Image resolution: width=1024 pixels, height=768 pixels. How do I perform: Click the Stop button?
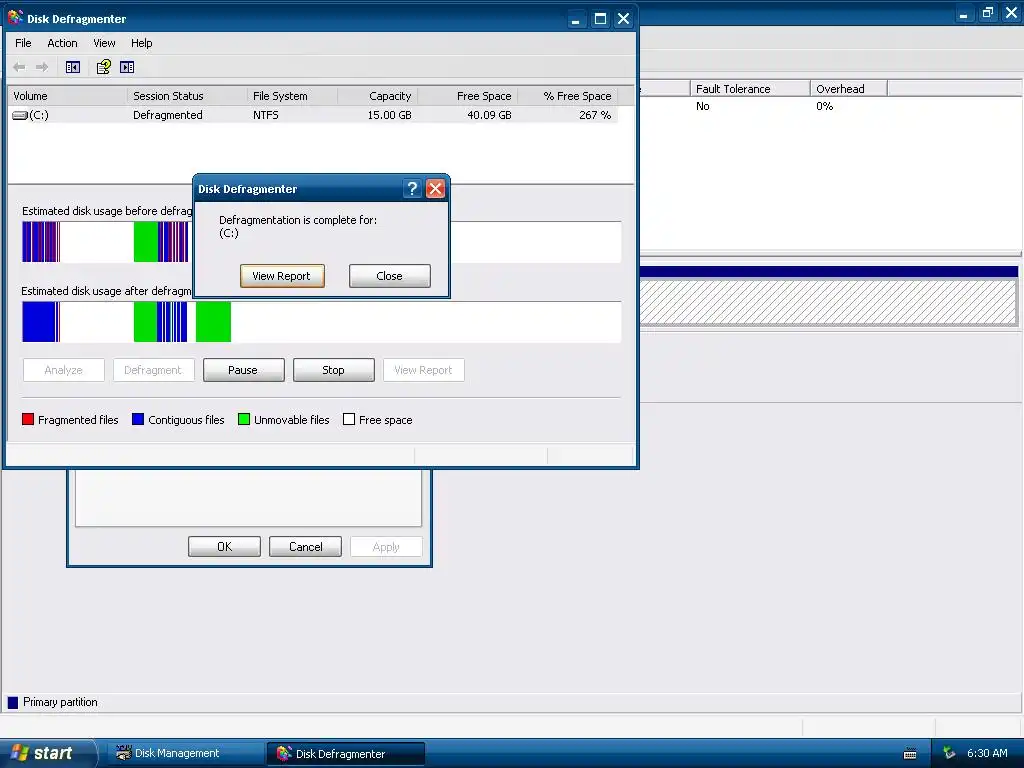(x=333, y=370)
